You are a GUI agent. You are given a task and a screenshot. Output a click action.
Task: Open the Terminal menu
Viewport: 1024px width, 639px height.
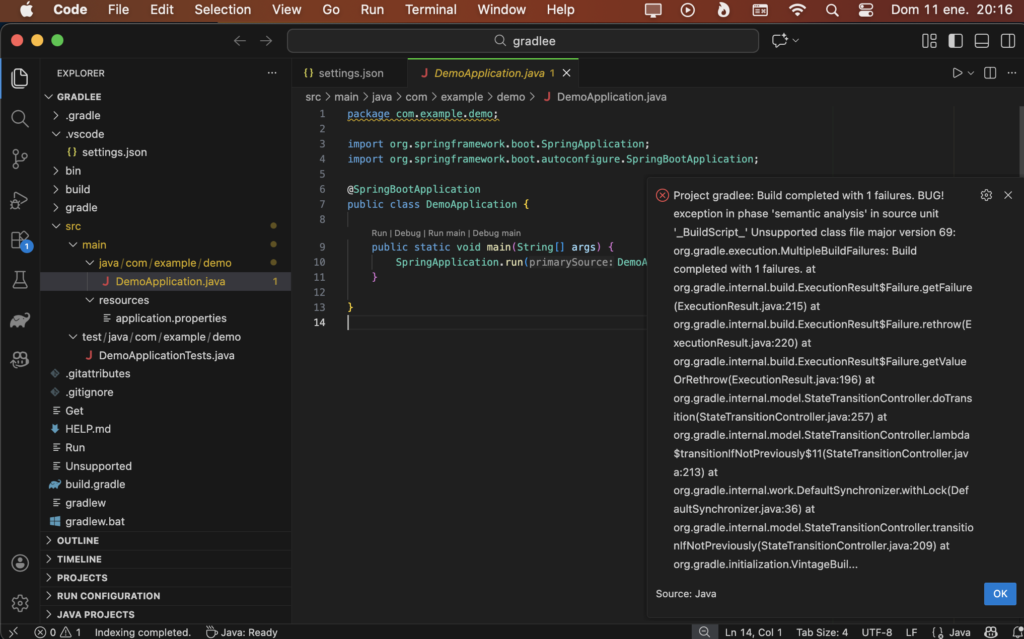430,10
